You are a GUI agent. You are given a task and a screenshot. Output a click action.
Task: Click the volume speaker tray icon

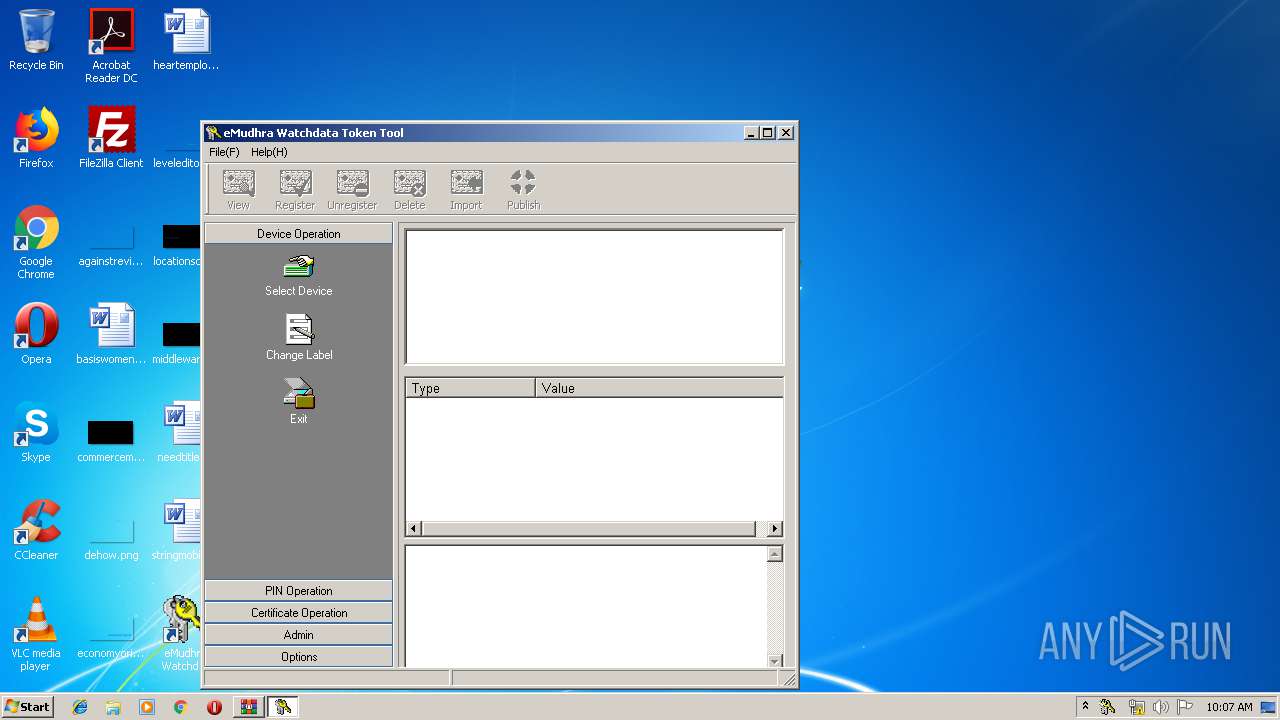click(1160, 707)
